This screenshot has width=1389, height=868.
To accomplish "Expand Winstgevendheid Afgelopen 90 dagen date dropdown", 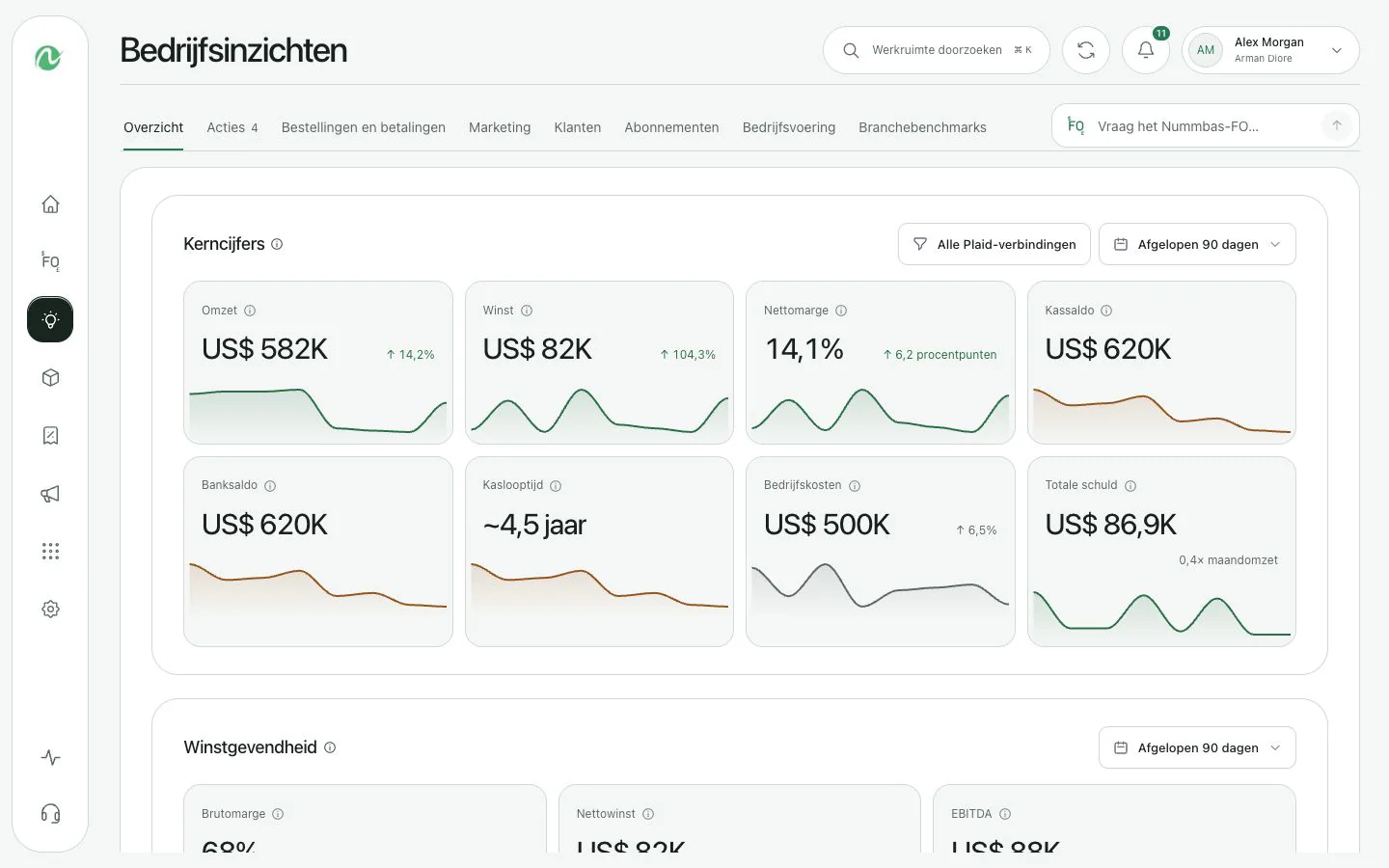I will tap(1197, 747).
